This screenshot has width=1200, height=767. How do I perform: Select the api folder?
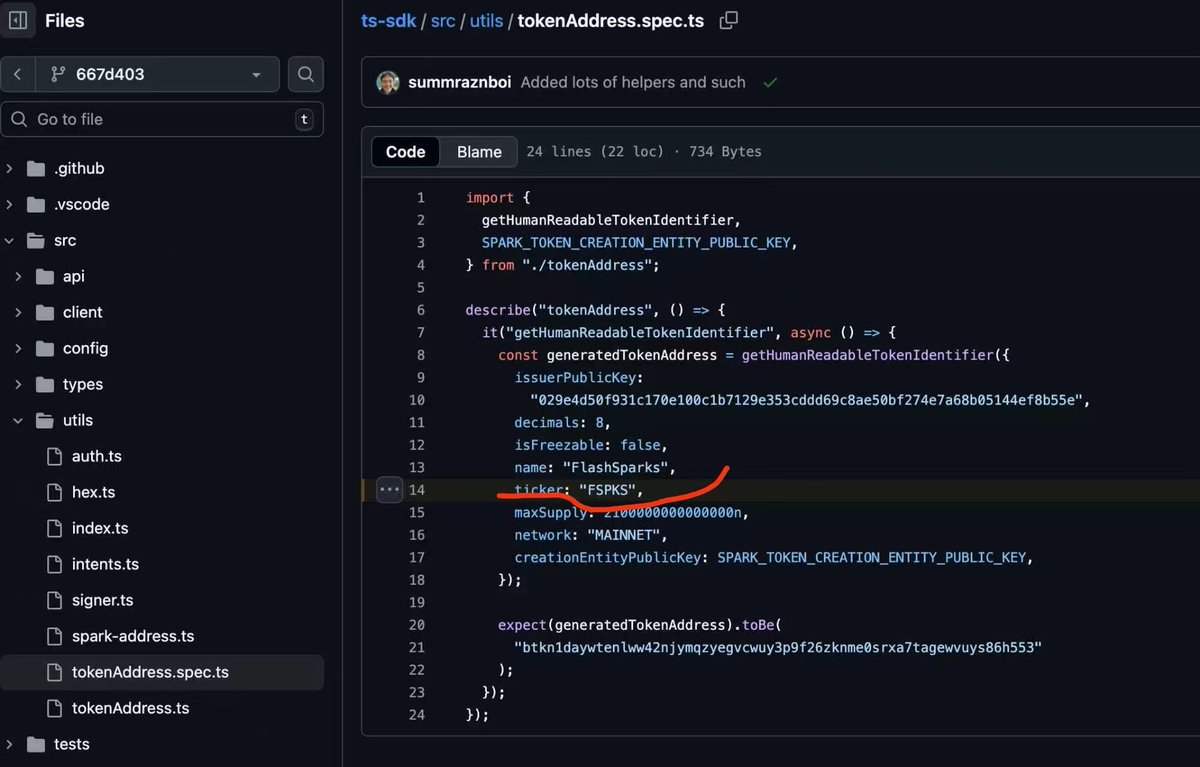click(x=74, y=277)
